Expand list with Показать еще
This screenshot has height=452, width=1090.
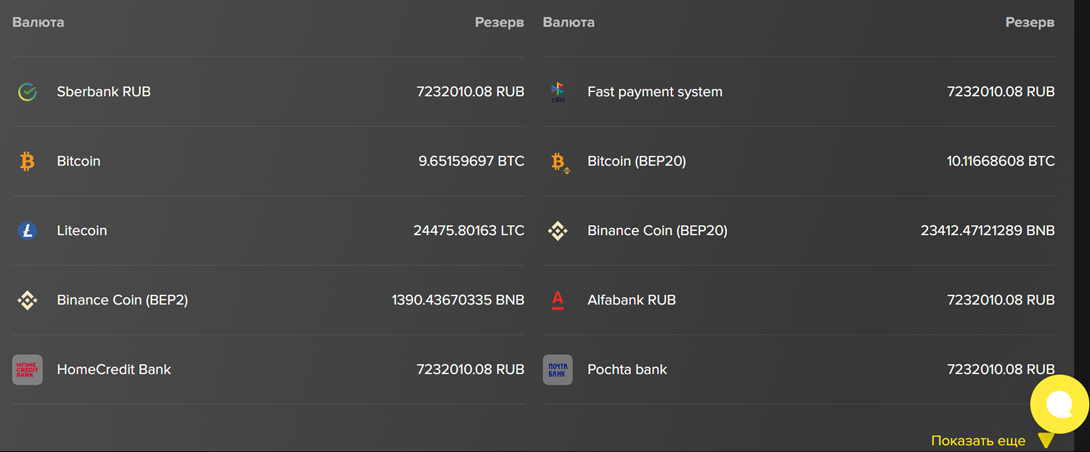(x=977, y=441)
